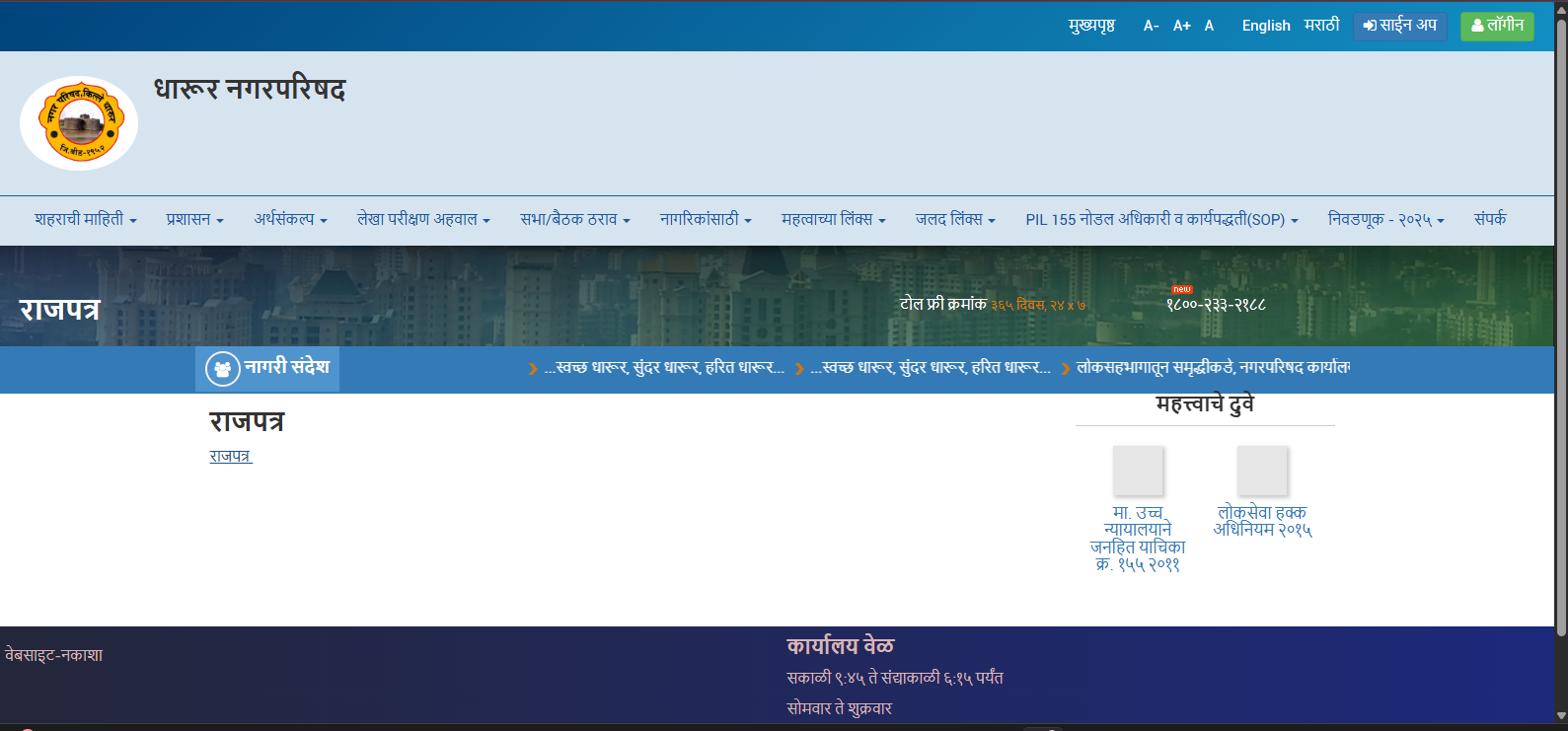Switch language to English
This screenshot has height=731, width=1568.
(1265, 26)
